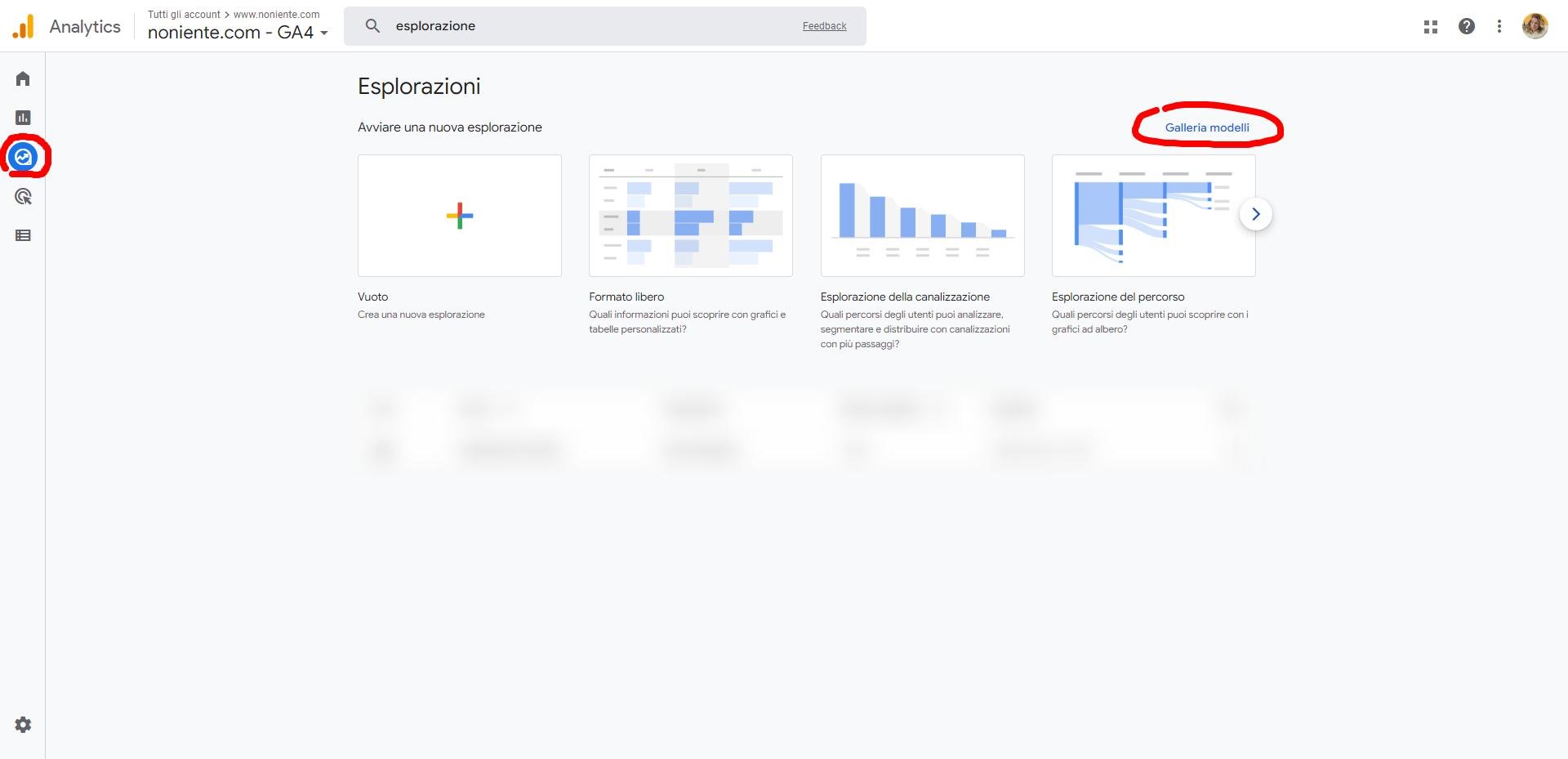Show next exploration templates with arrow
This screenshot has width=1568, height=759.
[x=1255, y=214]
